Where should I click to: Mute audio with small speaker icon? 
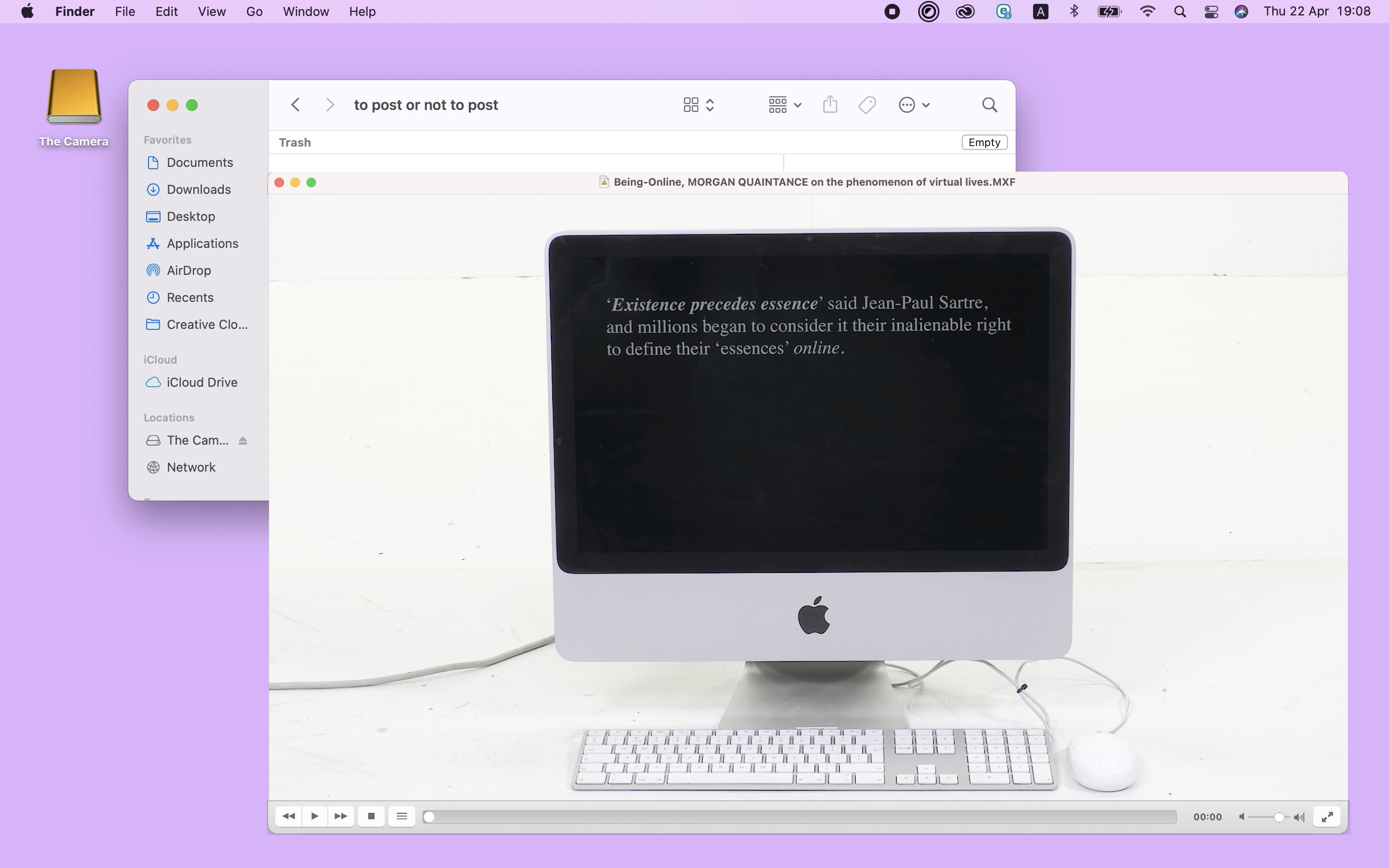[1241, 817]
